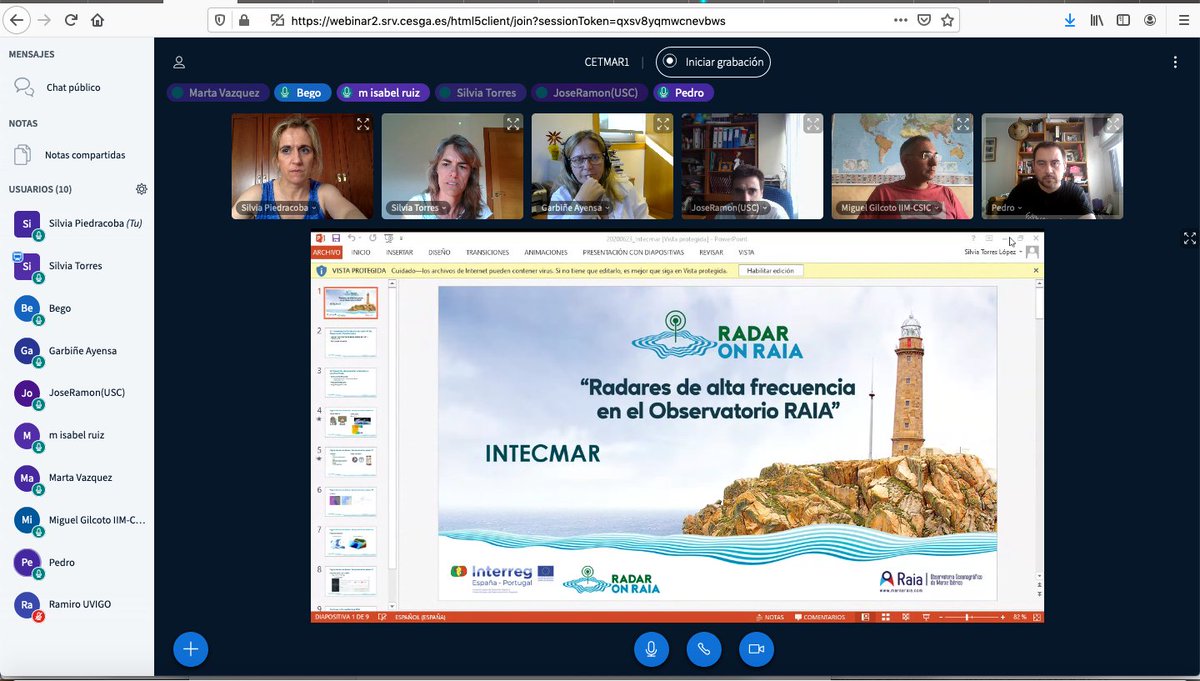This screenshot has width=1200, height=681.
Task: Toggle user list panel icon
Action: (179, 62)
